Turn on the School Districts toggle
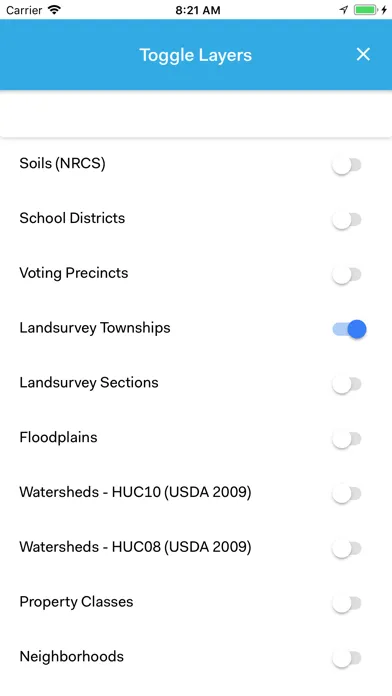This screenshot has height=696, width=392. click(x=347, y=220)
